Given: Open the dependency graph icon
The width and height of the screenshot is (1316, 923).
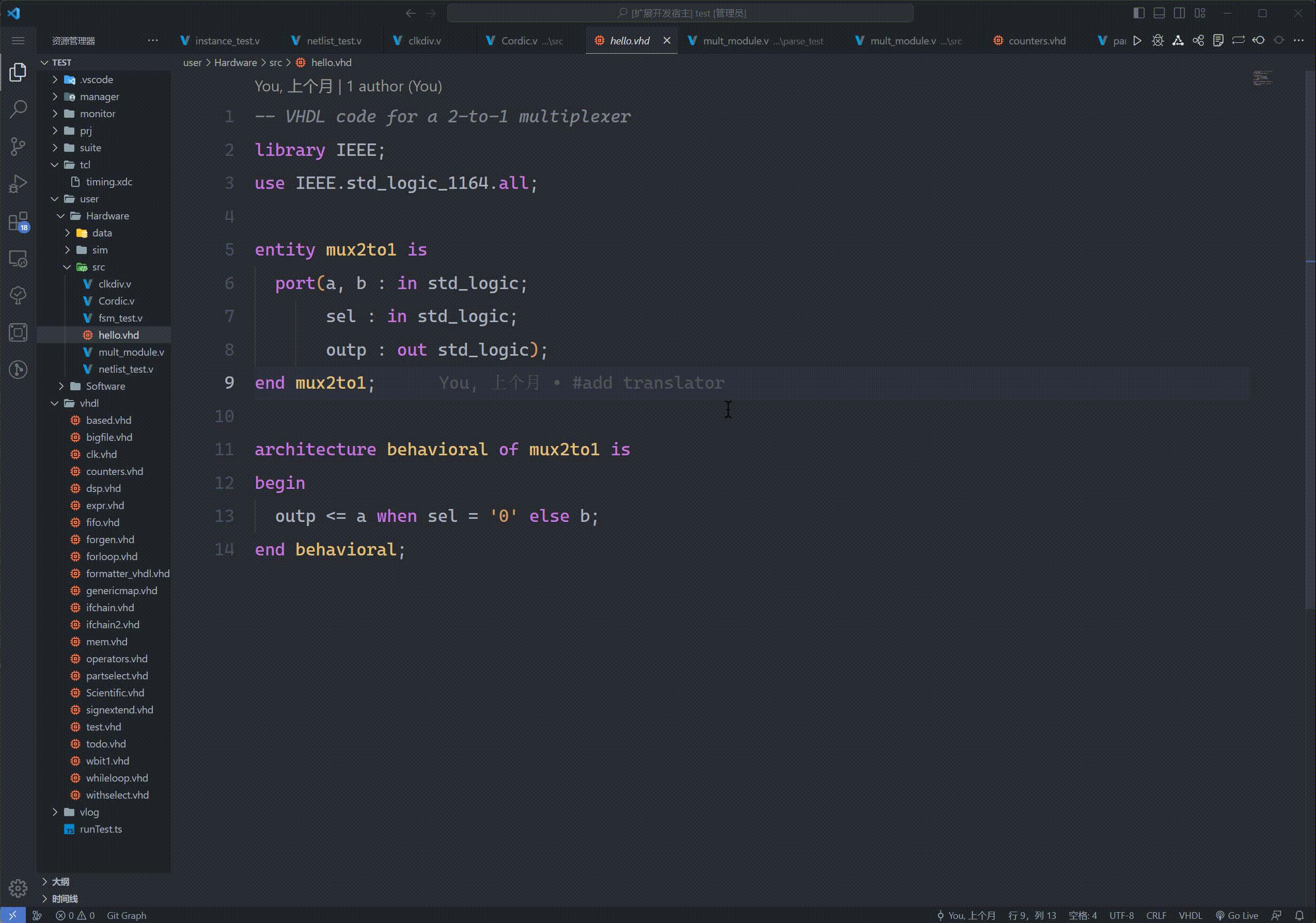Looking at the screenshot, I should (x=1198, y=40).
